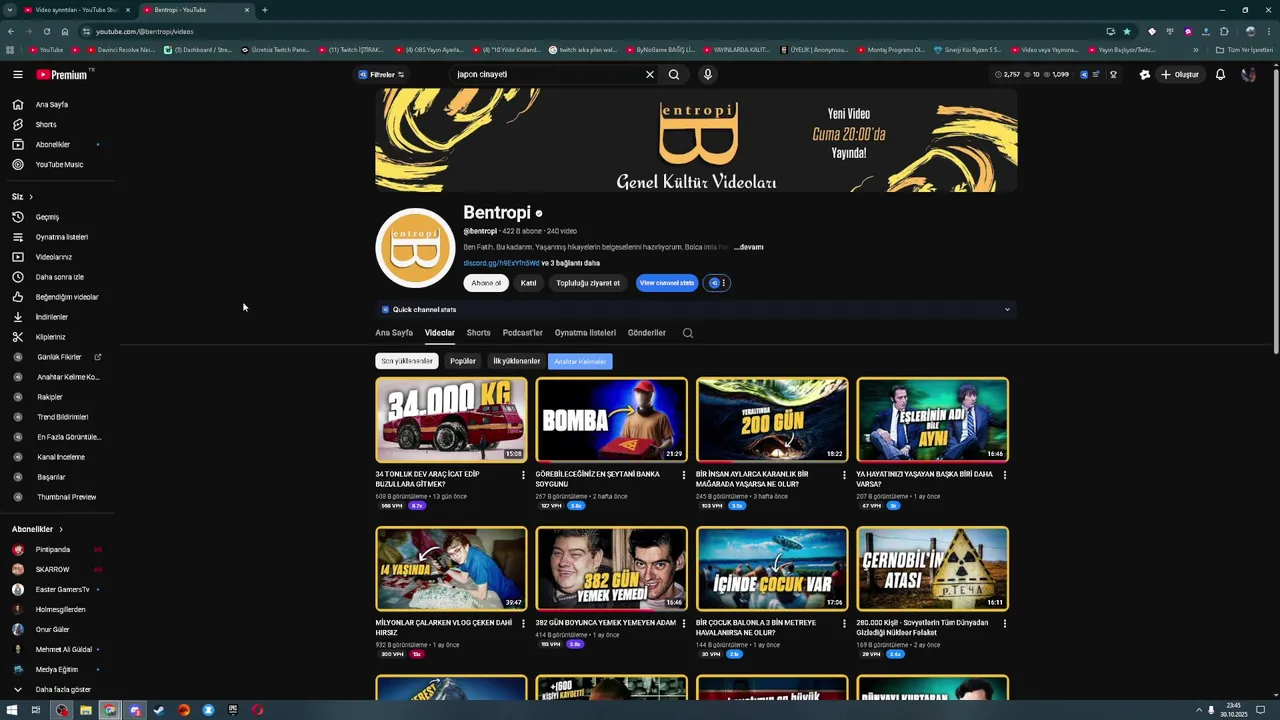Switch to the channel Oynatma listeleri tab

click(585, 333)
